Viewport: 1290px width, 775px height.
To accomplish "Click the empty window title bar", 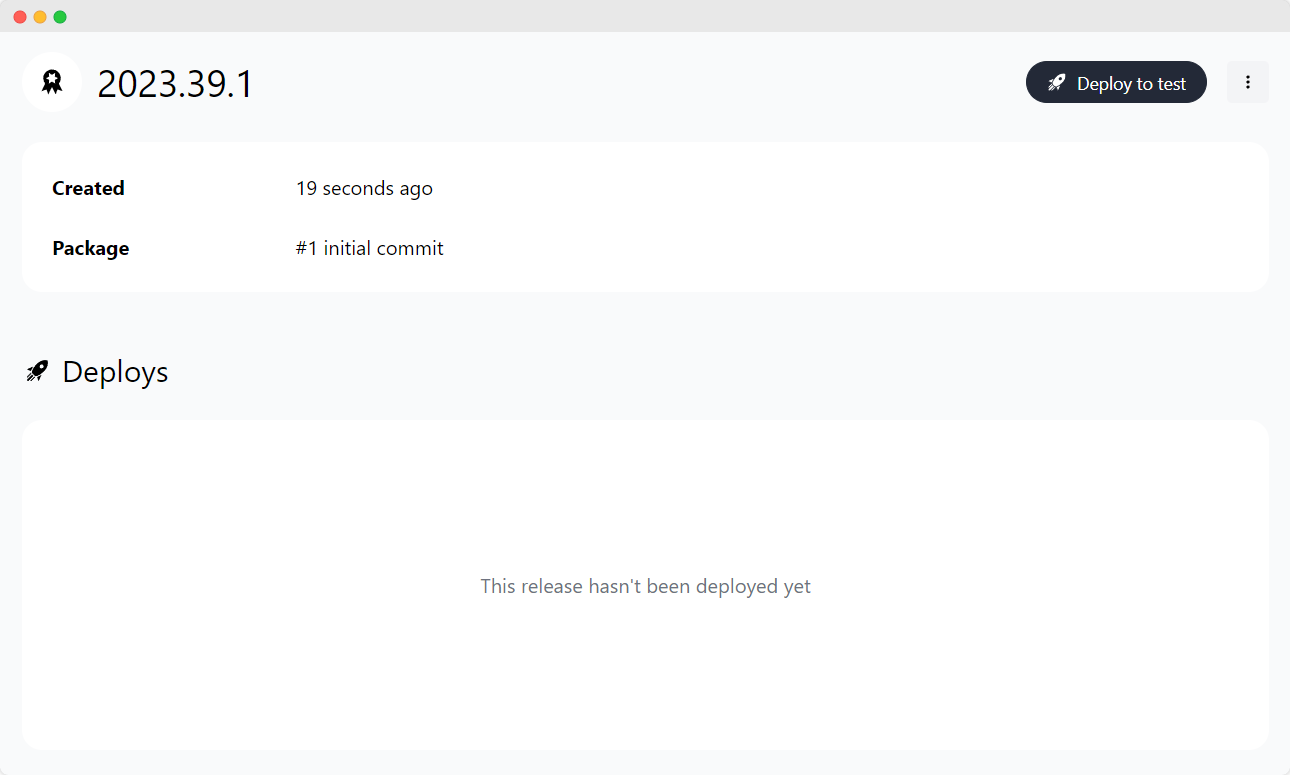I will coord(645,16).
